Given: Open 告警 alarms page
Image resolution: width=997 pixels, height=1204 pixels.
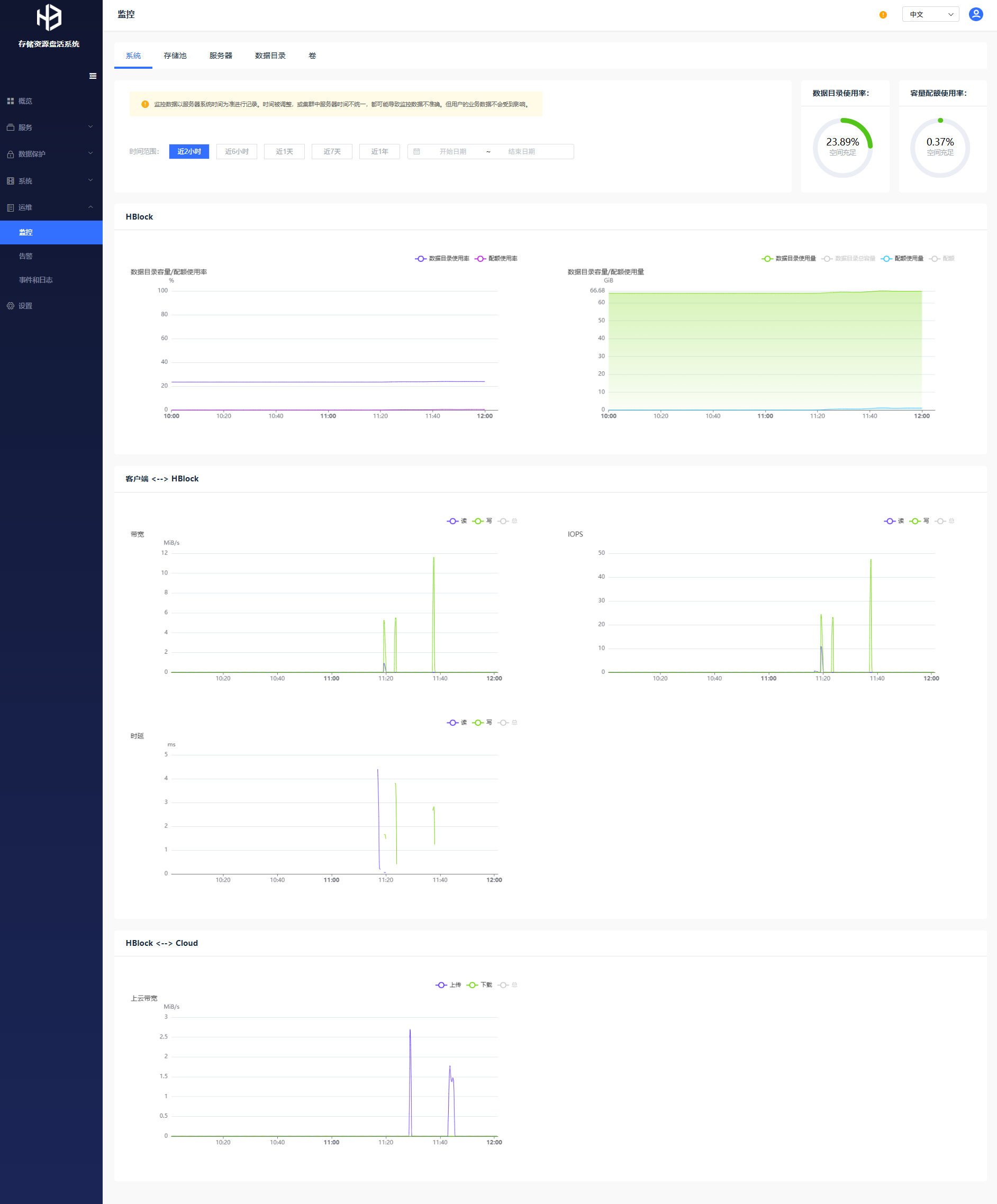Looking at the screenshot, I should [51, 256].
